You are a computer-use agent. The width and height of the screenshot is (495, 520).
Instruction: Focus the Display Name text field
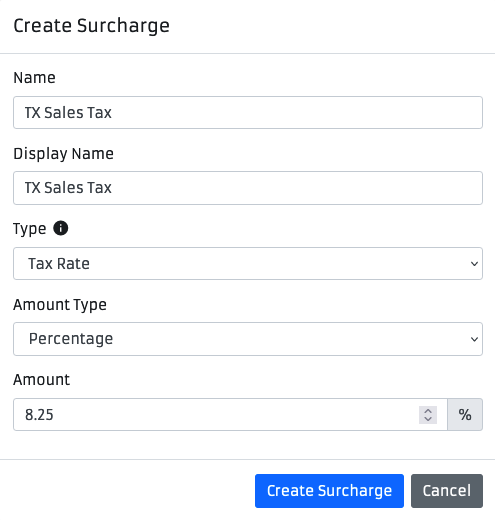[248, 188]
